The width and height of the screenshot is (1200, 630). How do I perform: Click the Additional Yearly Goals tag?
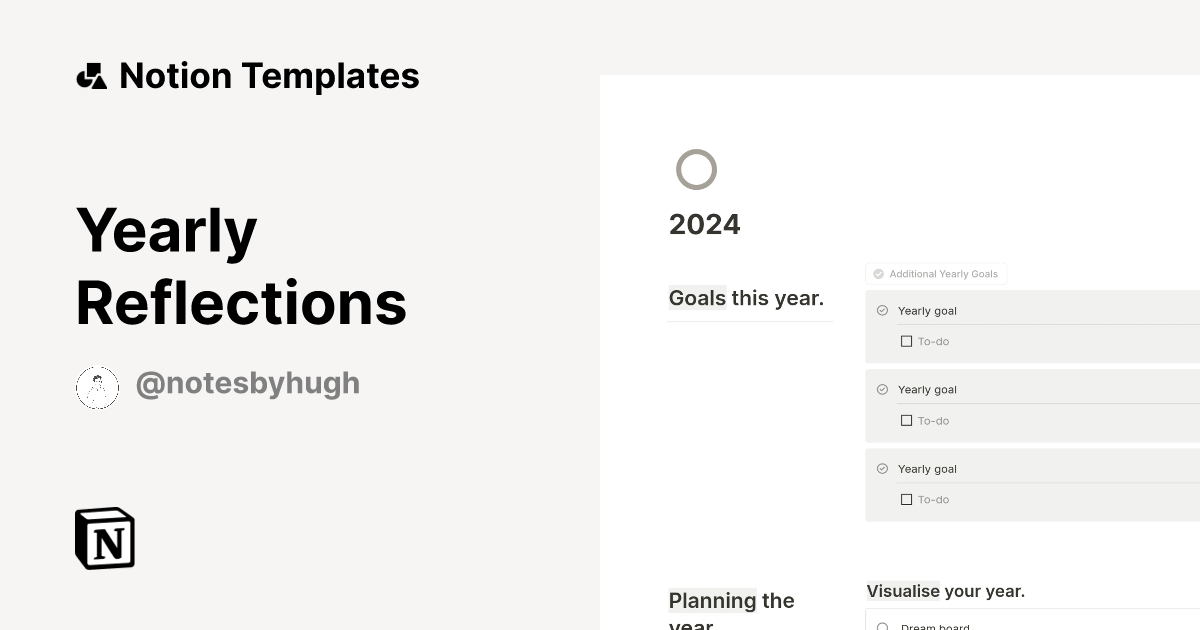pos(936,273)
